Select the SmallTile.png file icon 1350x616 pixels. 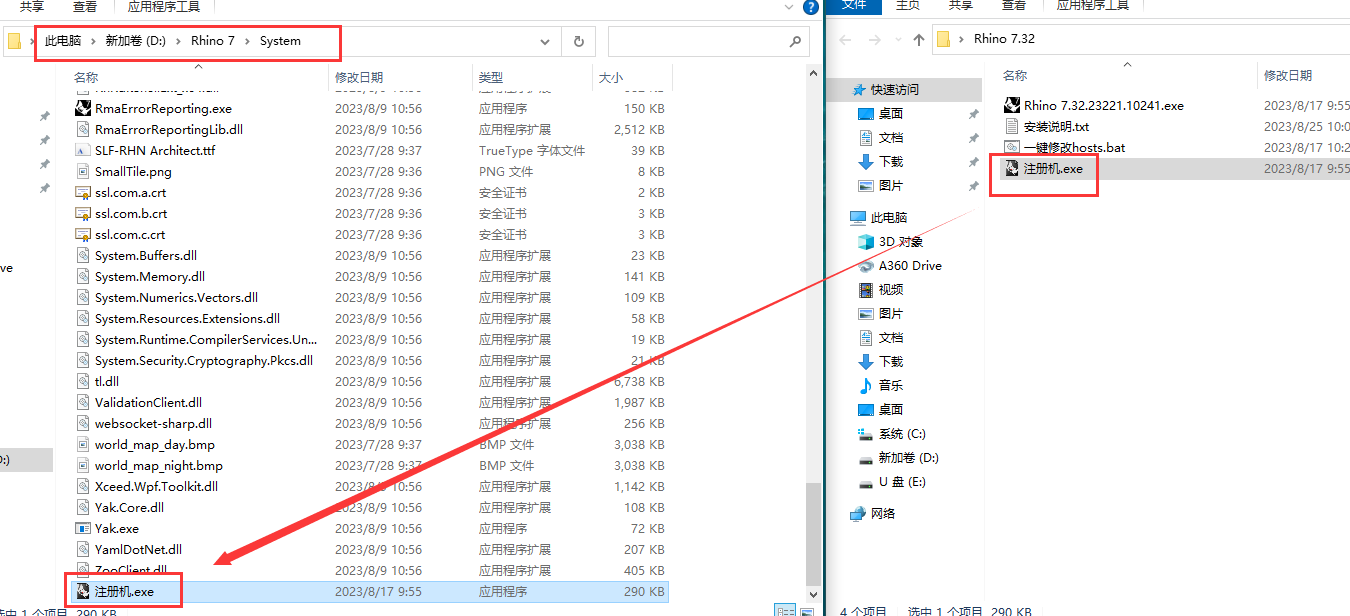click(x=83, y=171)
